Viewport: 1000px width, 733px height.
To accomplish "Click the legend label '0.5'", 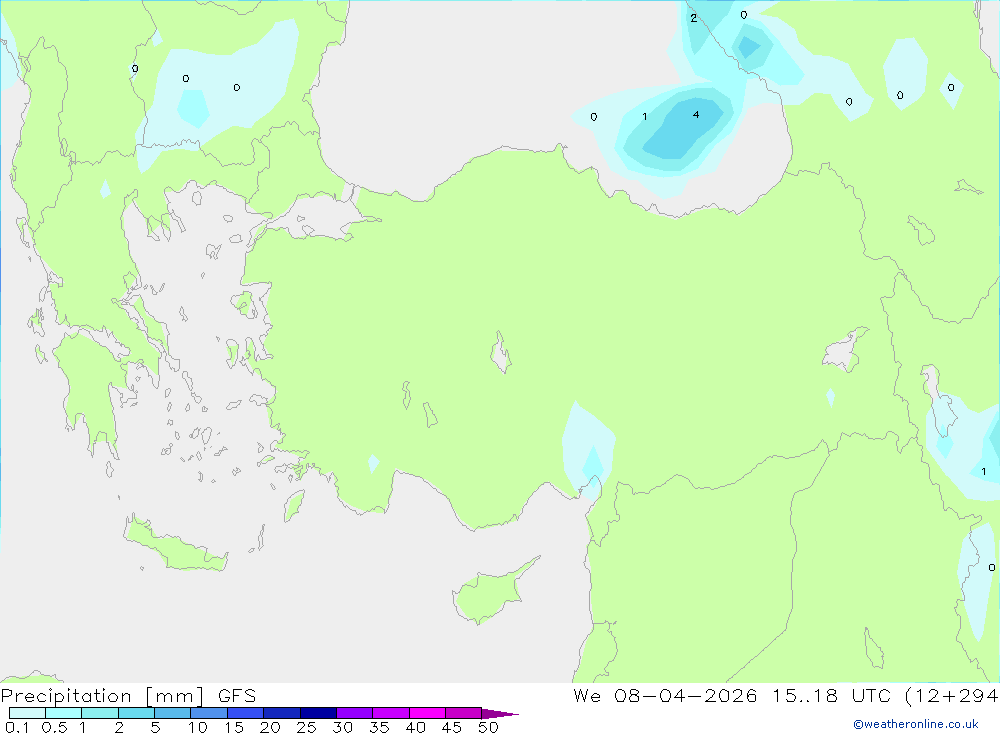I will pyautogui.click(x=54, y=727).
